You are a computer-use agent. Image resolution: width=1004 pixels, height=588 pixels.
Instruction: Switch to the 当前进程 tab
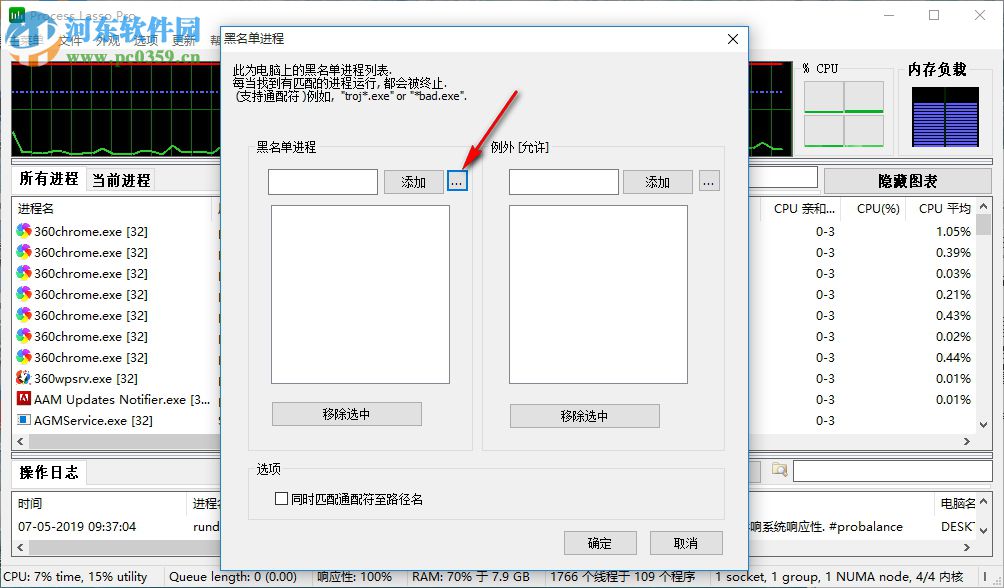(x=120, y=179)
